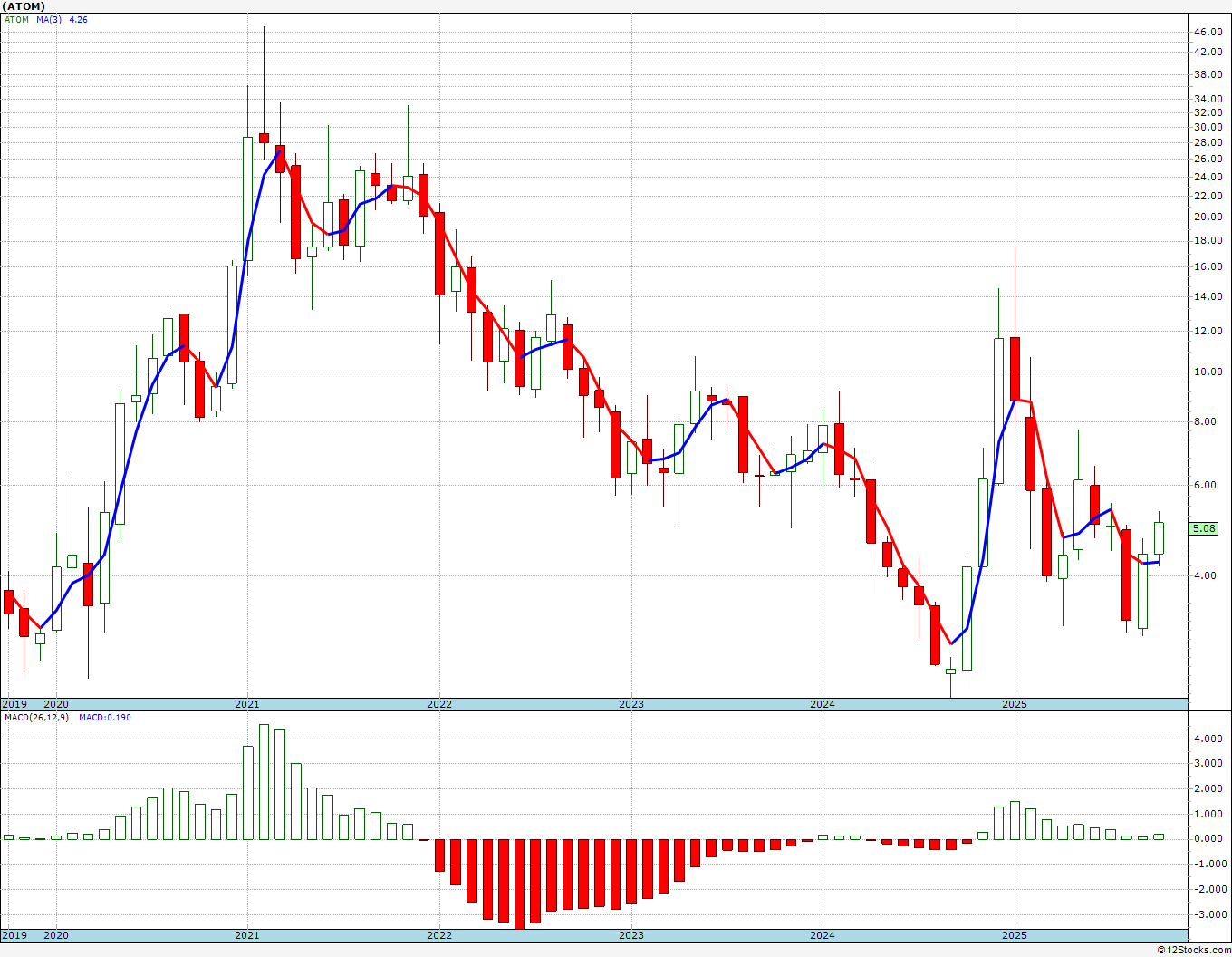
Task: Click the 12.00 price axis label
Action: pyautogui.click(x=1208, y=332)
